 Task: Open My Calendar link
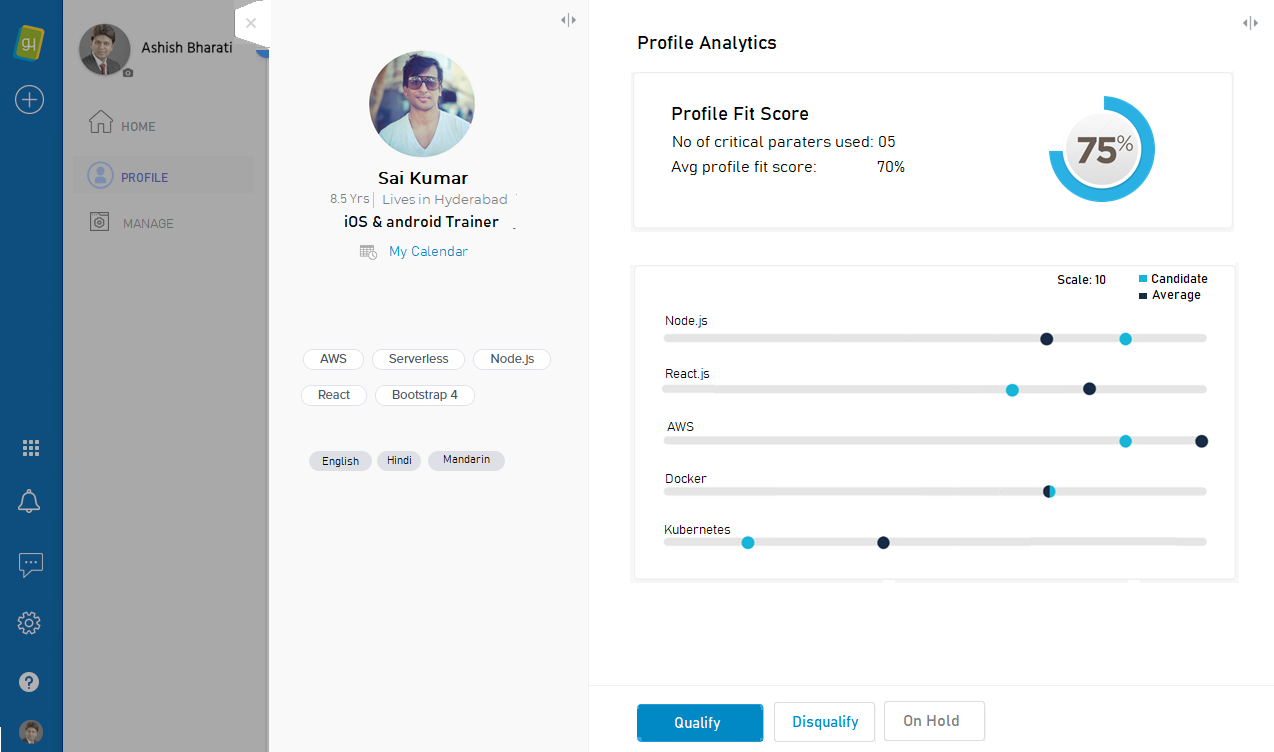point(428,251)
